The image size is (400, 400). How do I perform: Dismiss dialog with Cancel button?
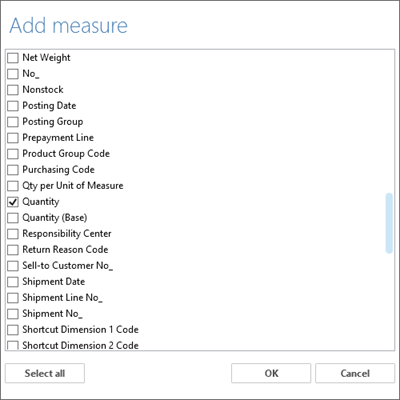(355, 373)
